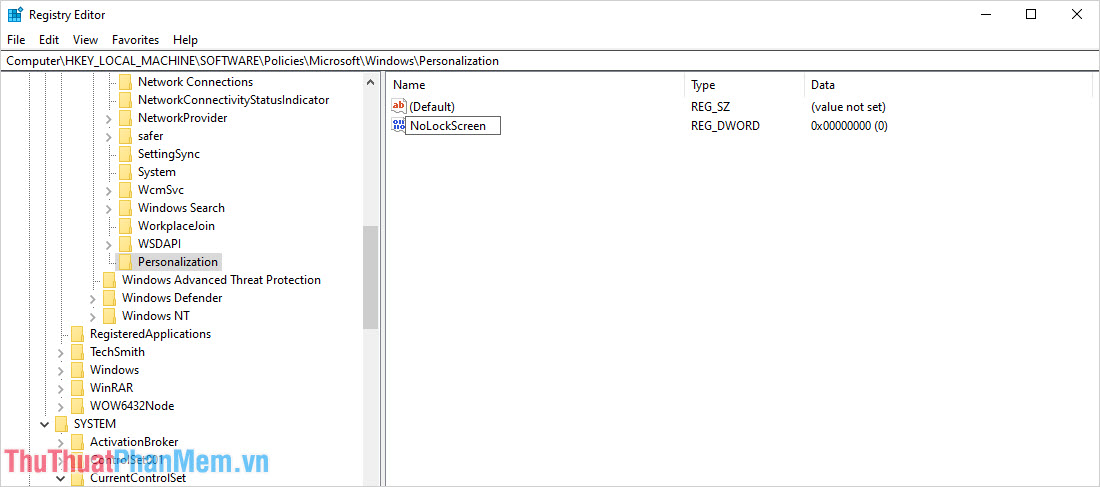Click the (Default) string value icon
The width and height of the screenshot is (1100, 487).
398,107
